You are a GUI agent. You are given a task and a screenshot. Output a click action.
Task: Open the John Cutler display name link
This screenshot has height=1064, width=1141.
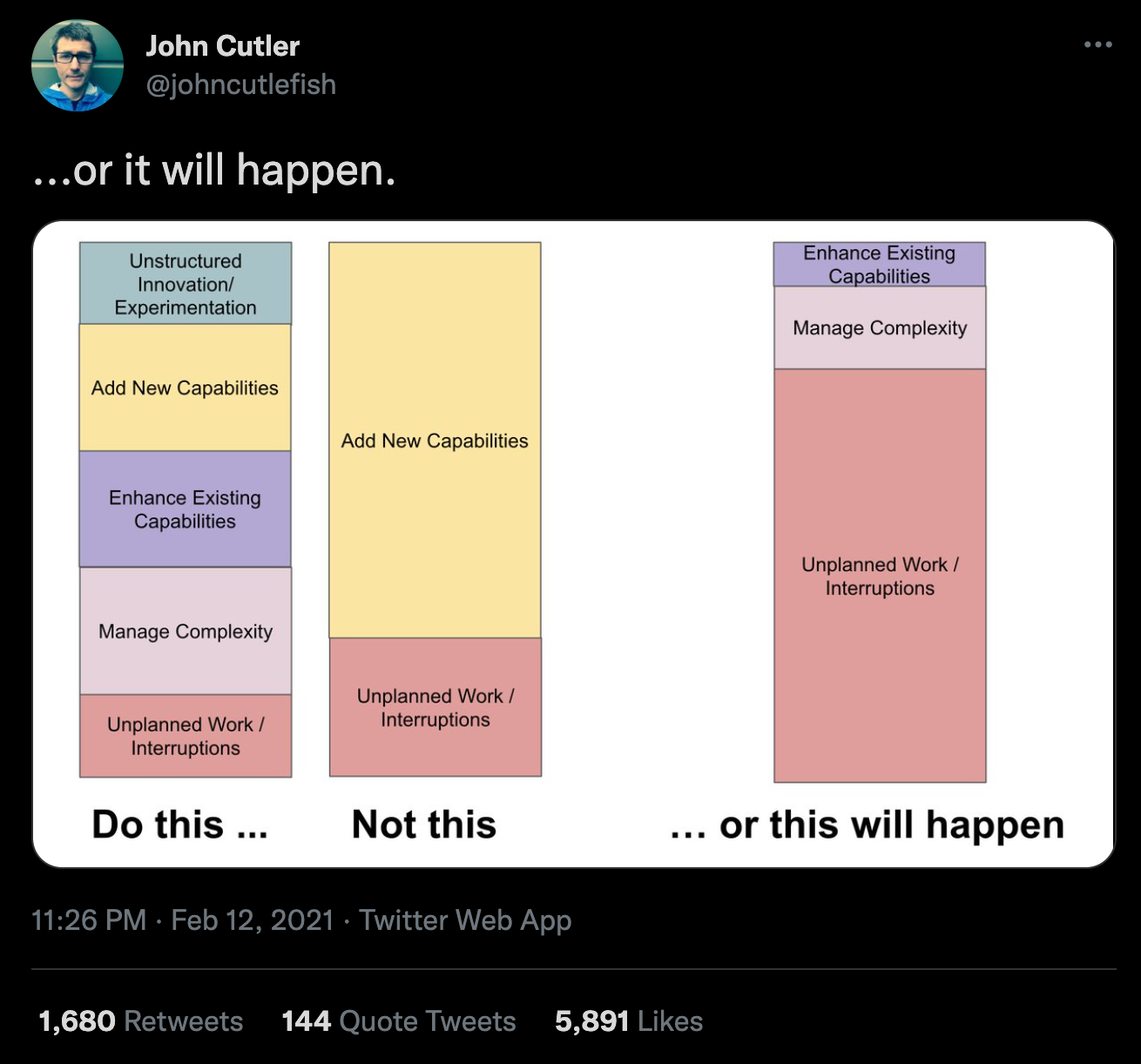click(223, 45)
